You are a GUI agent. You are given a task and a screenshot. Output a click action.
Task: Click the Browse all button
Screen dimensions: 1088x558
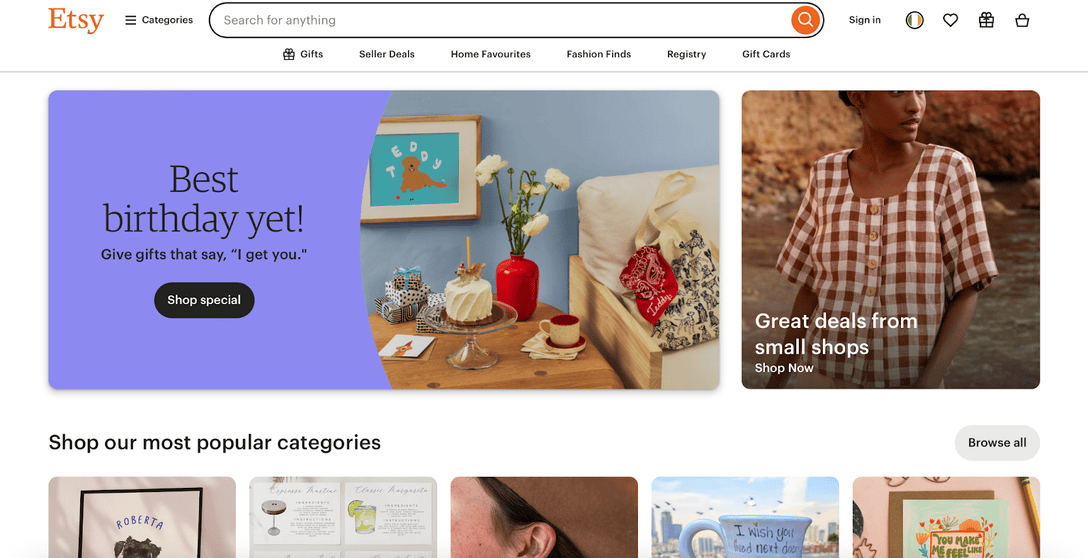997,443
